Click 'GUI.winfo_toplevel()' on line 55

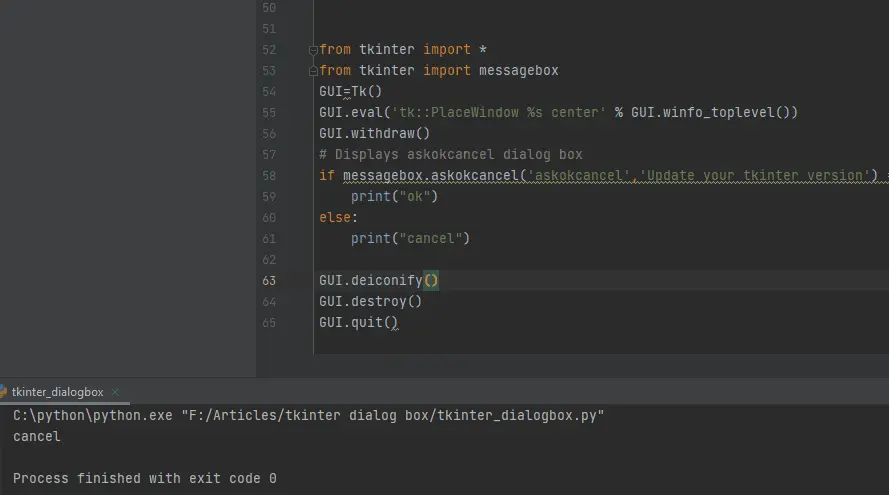(x=710, y=113)
